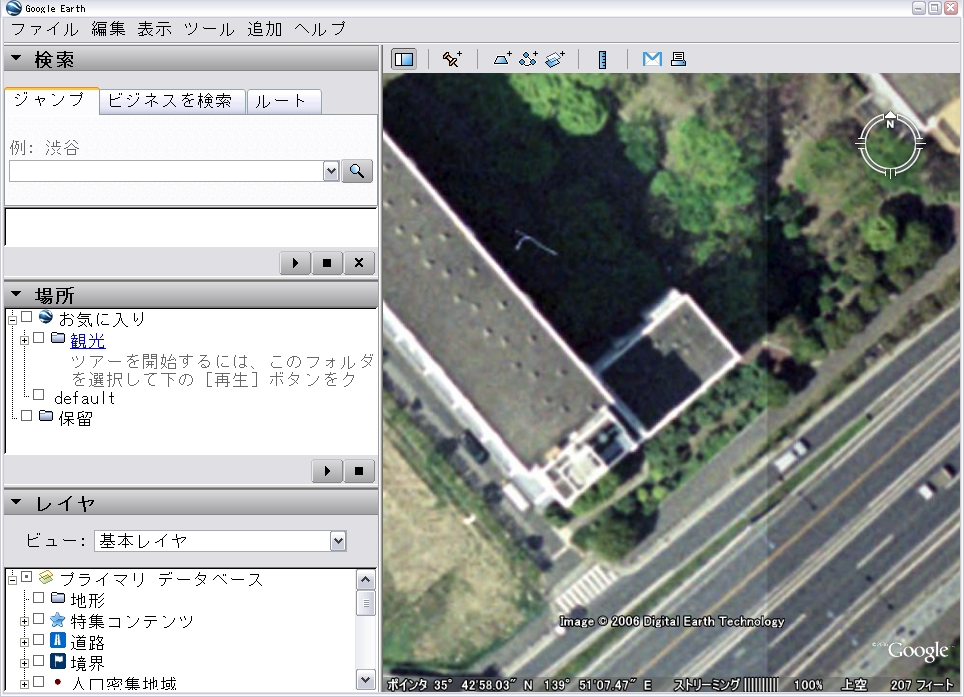
Task: Play the Places tour
Action: coord(327,471)
